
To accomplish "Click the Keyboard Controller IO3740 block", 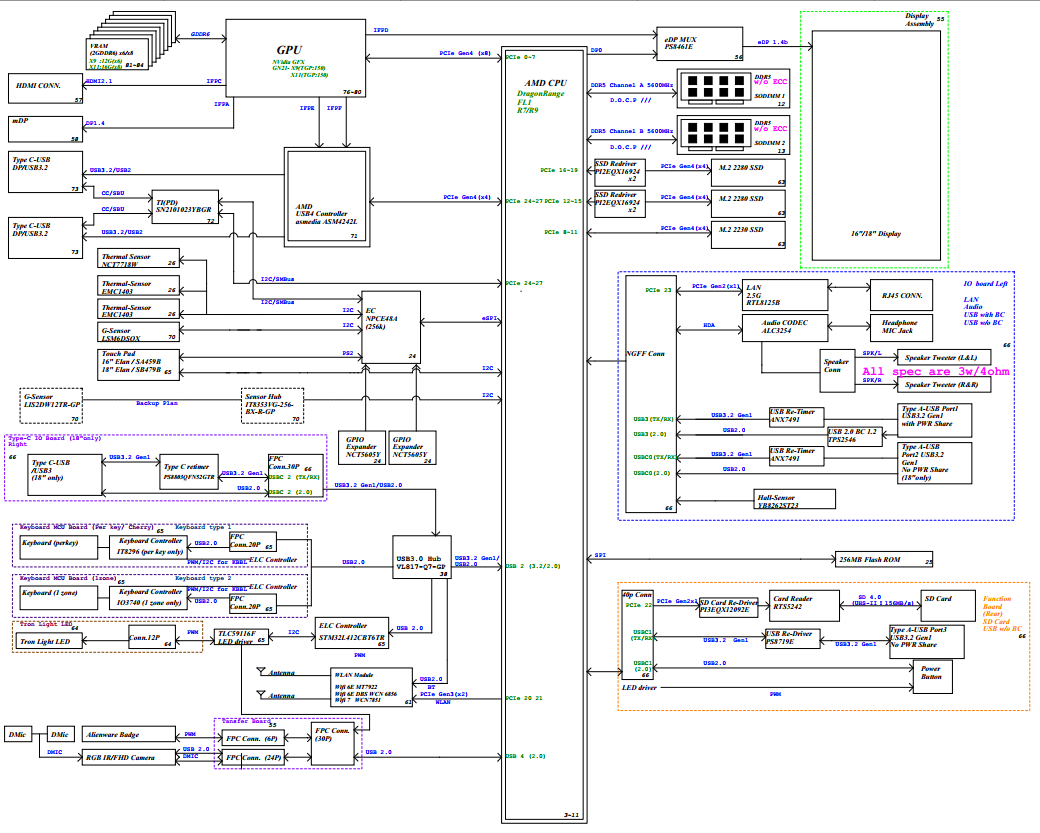I will [149, 597].
